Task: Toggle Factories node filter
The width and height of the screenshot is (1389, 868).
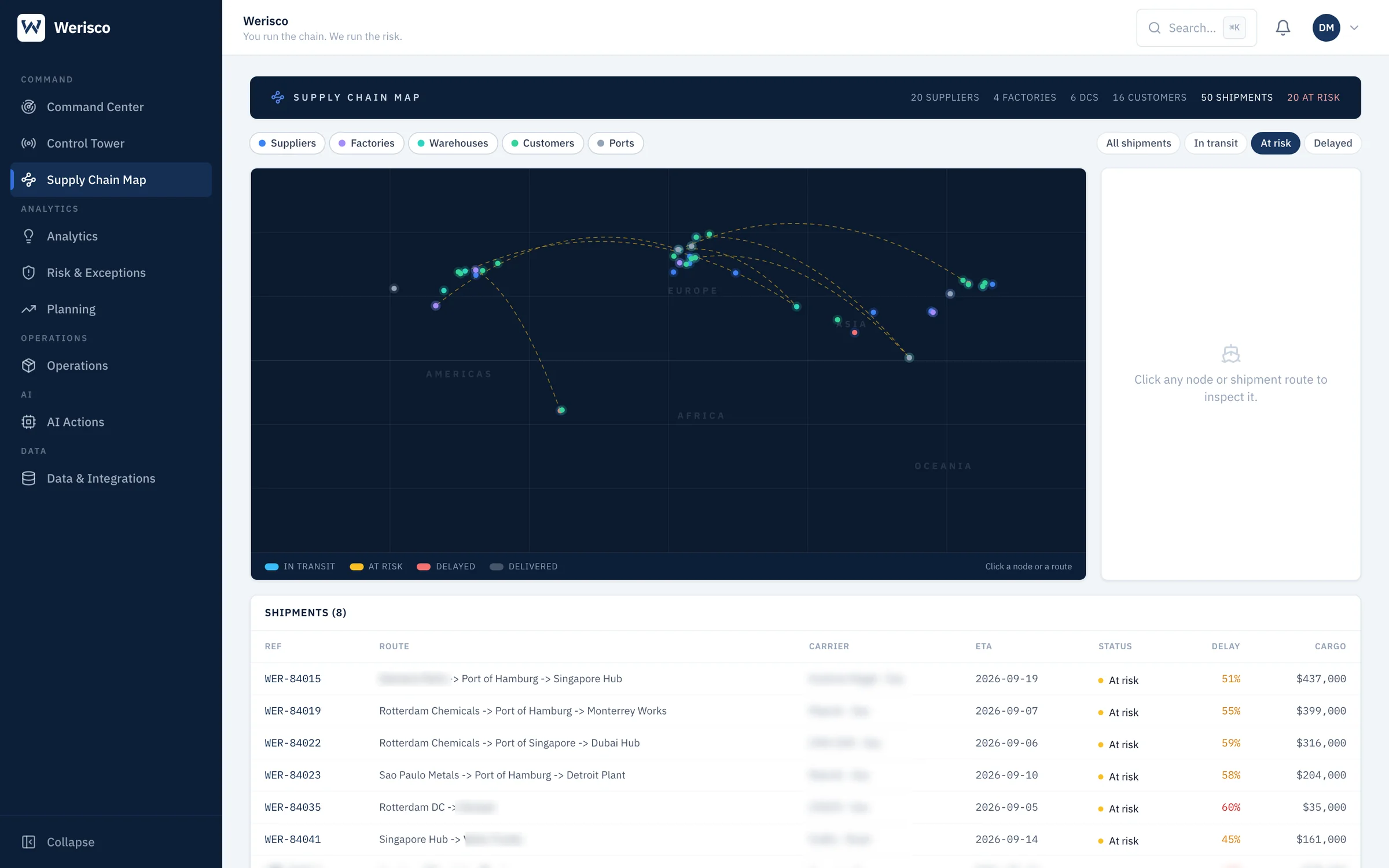Action: 366,143
